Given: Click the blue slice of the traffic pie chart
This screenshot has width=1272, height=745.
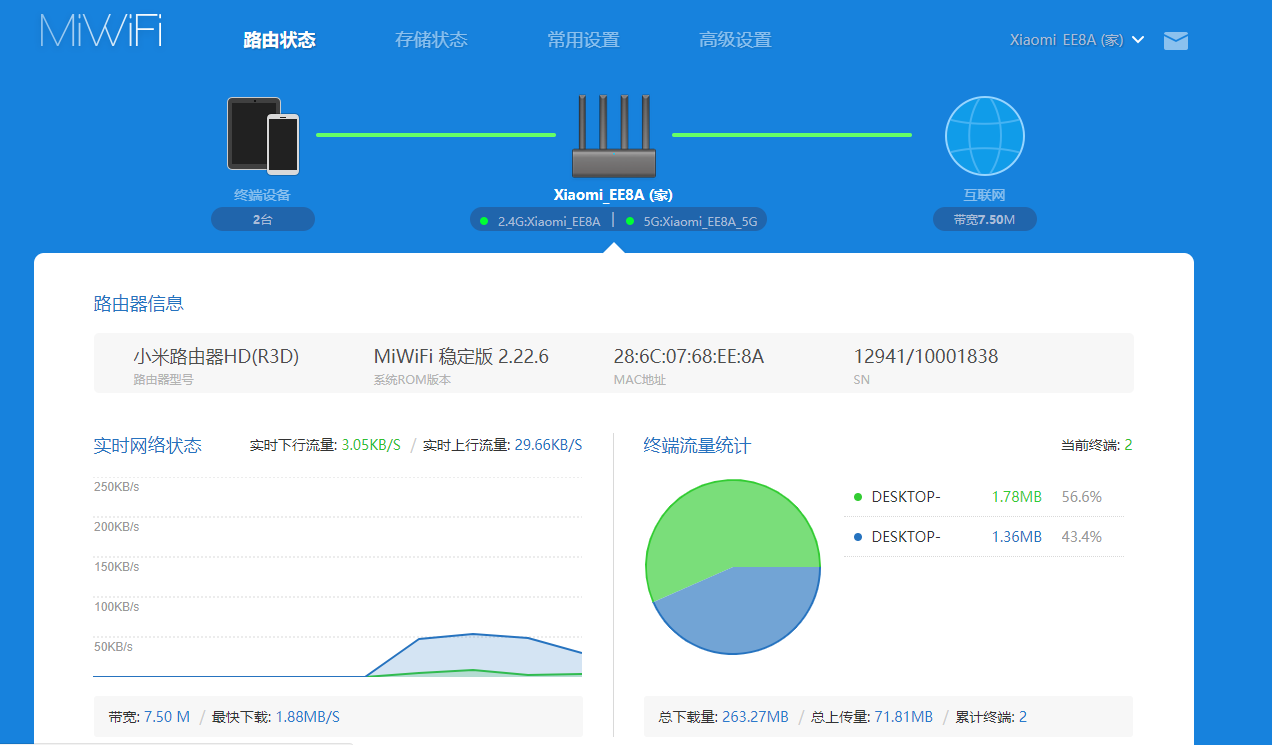Looking at the screenshot, I should (x=745, y=610).
